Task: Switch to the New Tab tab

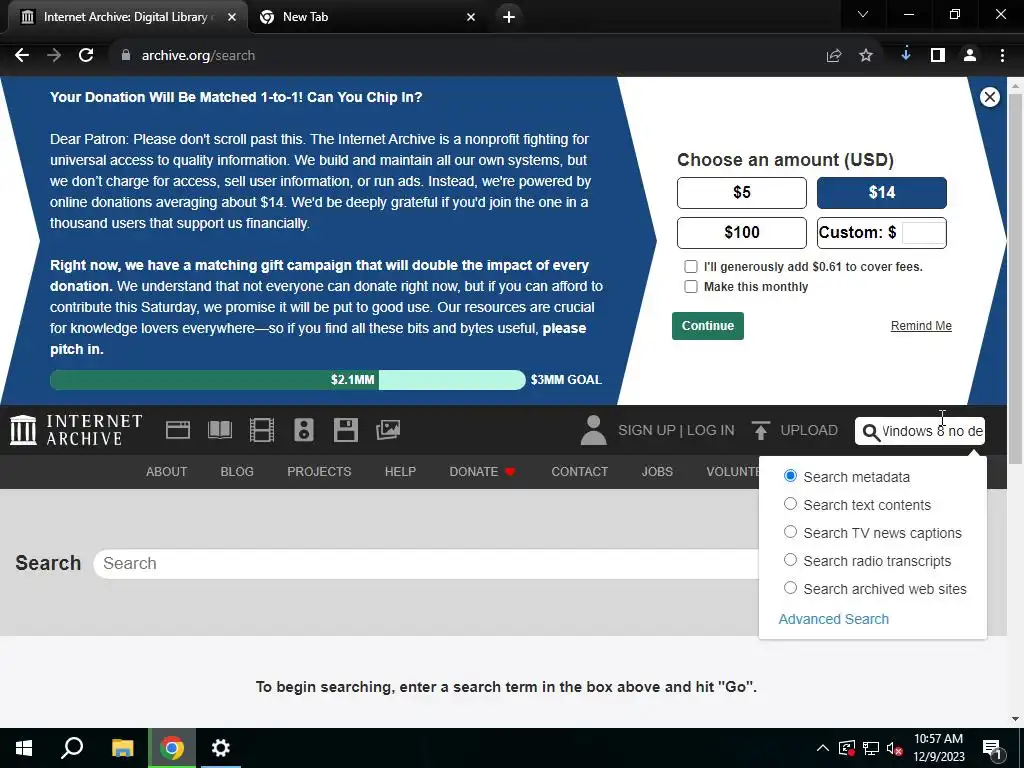Action: pyautogui.click(x=366, y=17)
